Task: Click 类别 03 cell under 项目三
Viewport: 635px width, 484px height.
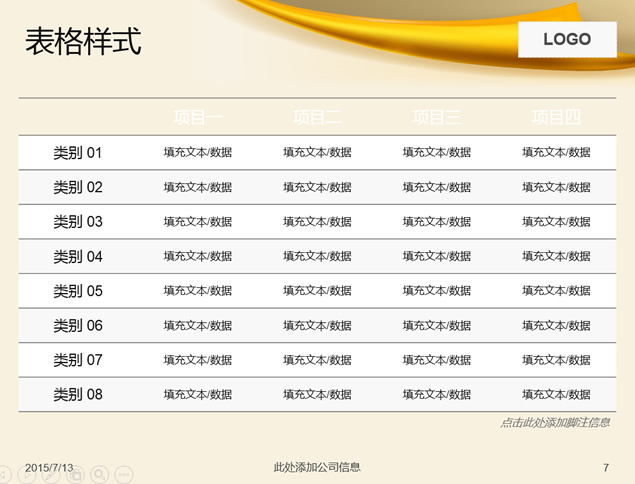Action: click(437, 222)
